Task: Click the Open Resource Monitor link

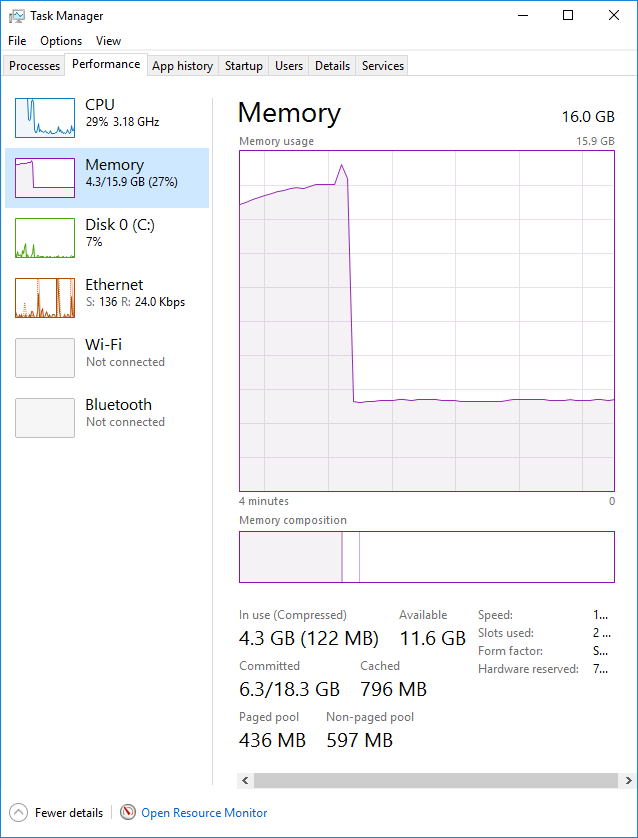Action: click(x=204, y=813)
